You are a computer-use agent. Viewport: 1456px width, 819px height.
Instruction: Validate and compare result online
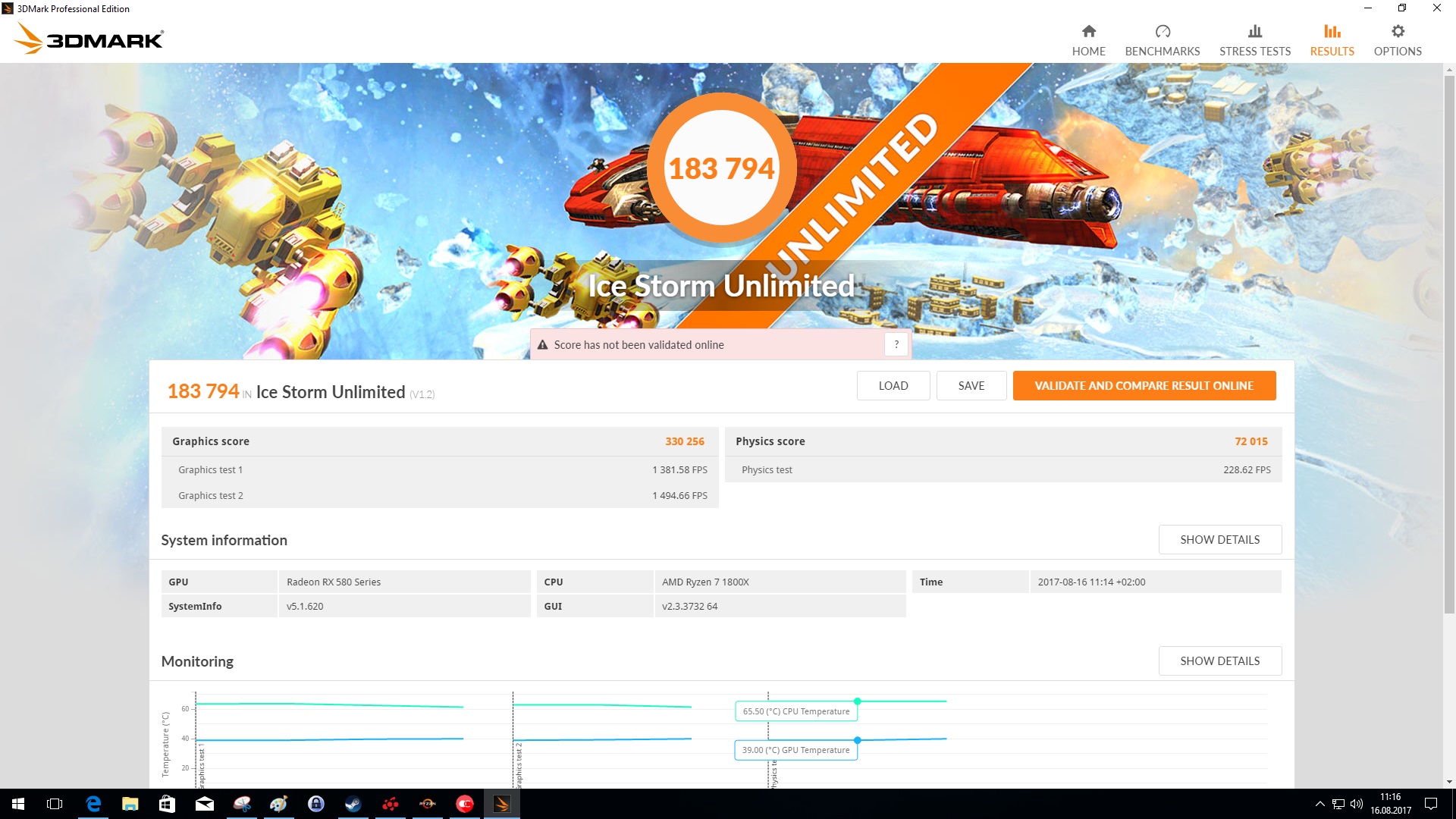tap(1144, 386)
